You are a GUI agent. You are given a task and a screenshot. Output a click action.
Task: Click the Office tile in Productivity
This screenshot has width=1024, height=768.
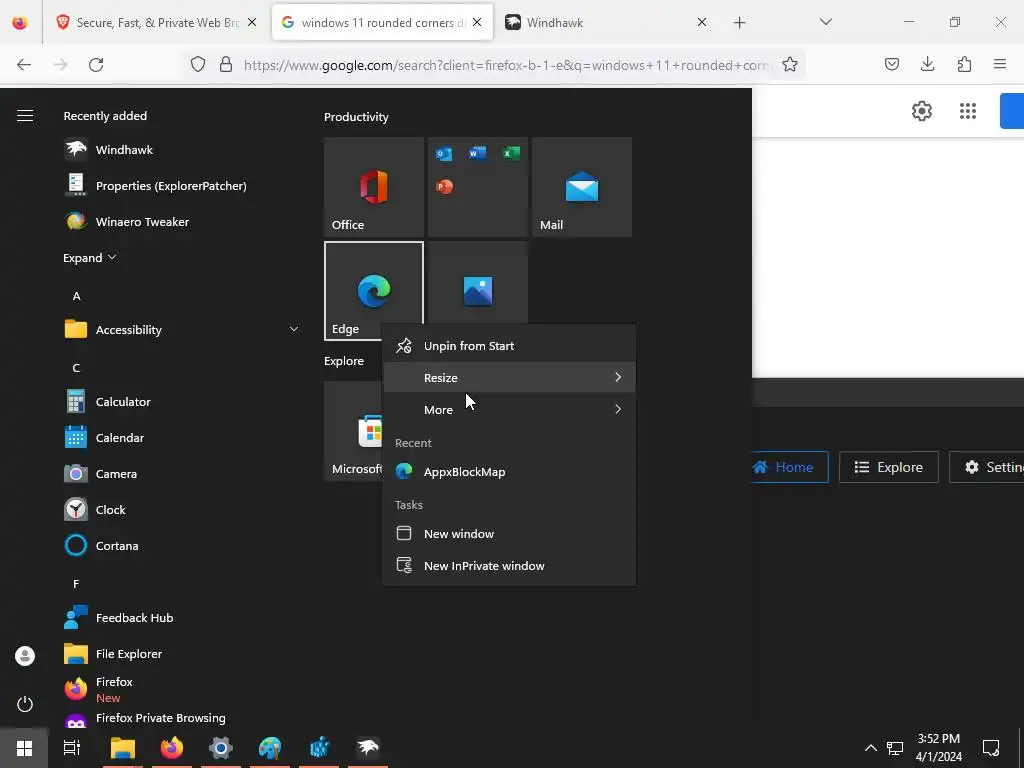point(374,187)
